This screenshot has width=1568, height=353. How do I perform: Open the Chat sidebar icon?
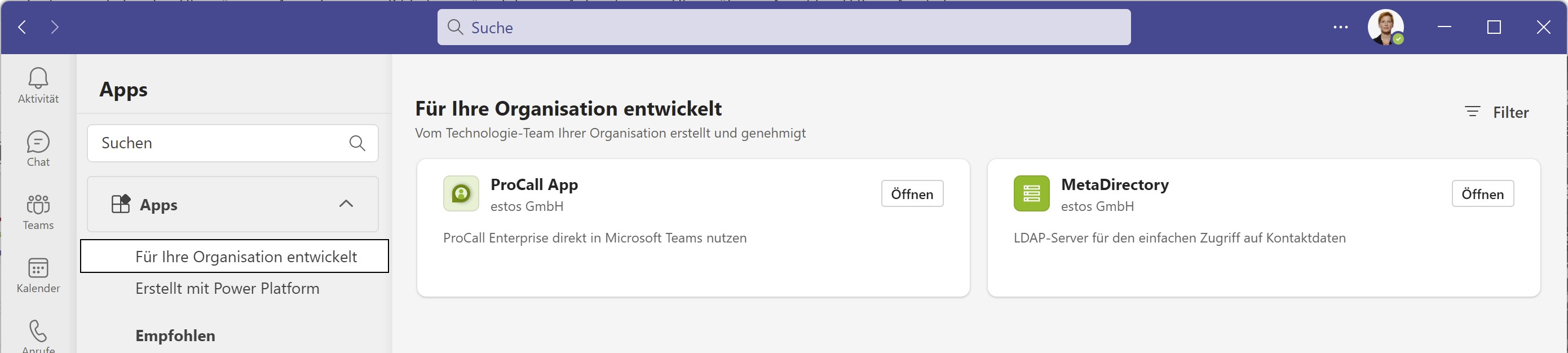(x=38, y=143)
